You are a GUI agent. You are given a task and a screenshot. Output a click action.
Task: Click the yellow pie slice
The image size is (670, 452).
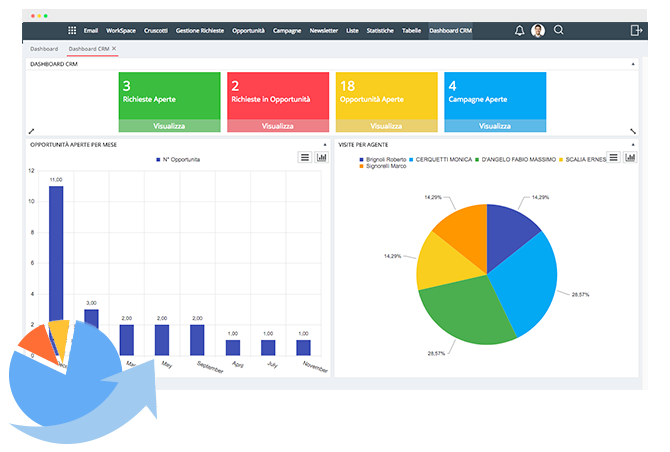click(x=444, y=265)
